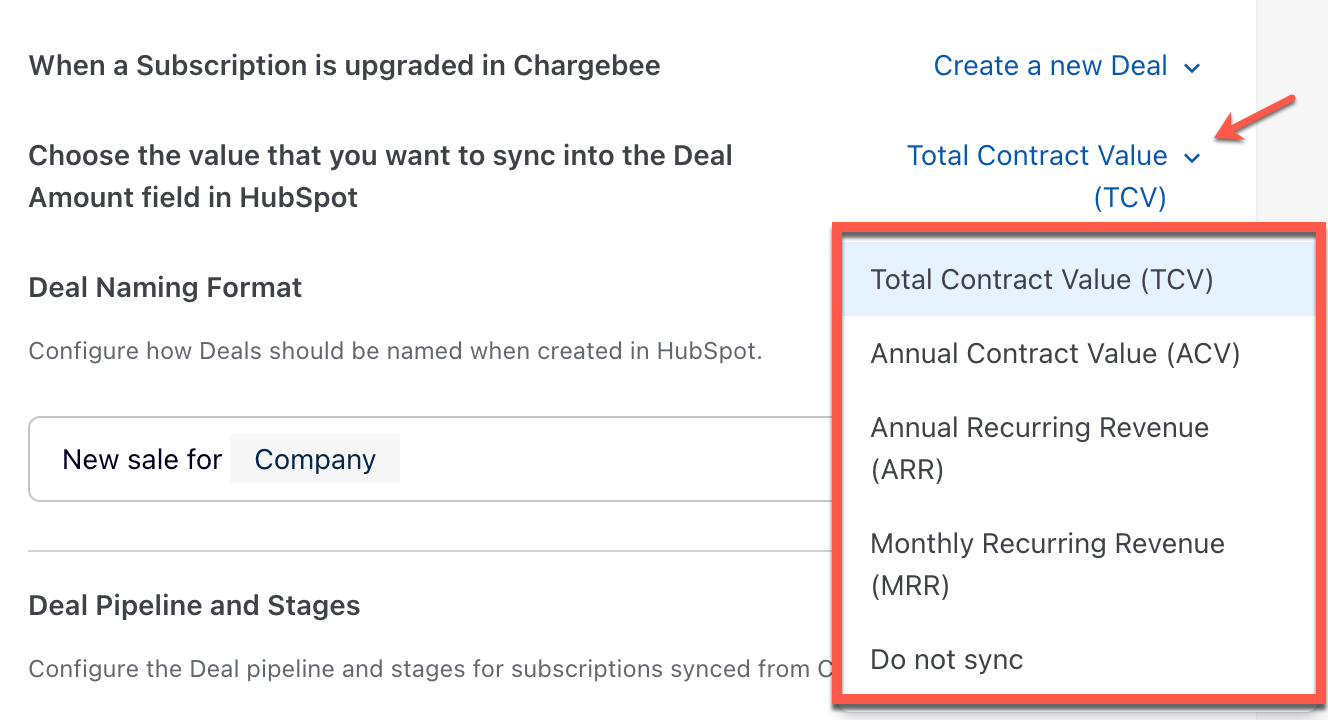This screenshot has height=720, width=1328.
Task: Click the chevron next to Create a new Deal
Action: 1191,68
